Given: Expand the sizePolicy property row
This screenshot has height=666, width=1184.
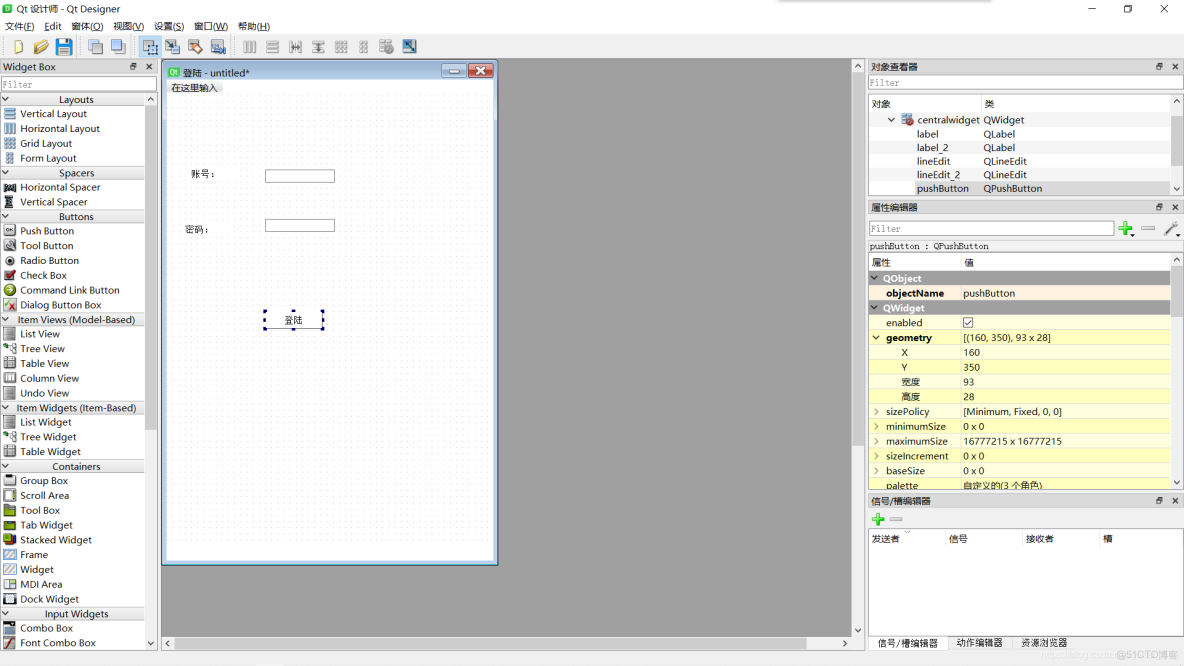Looking at the screenshot, I should tap(875, 411).
